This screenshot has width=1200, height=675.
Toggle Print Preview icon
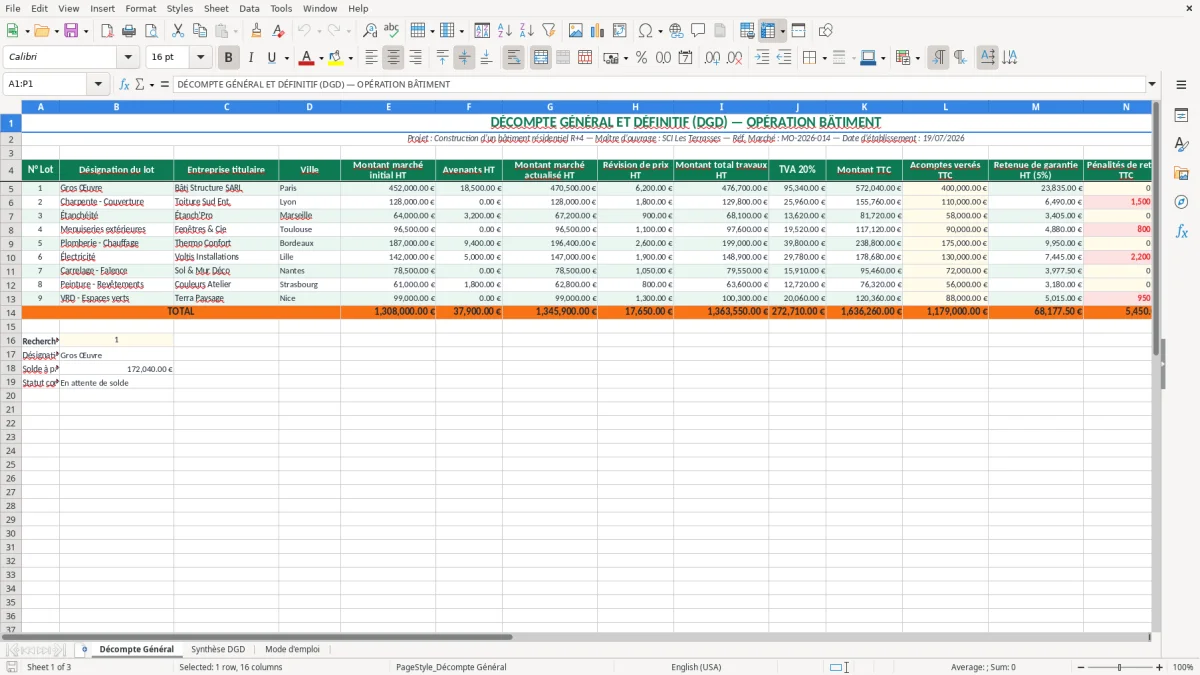point(149,31)
